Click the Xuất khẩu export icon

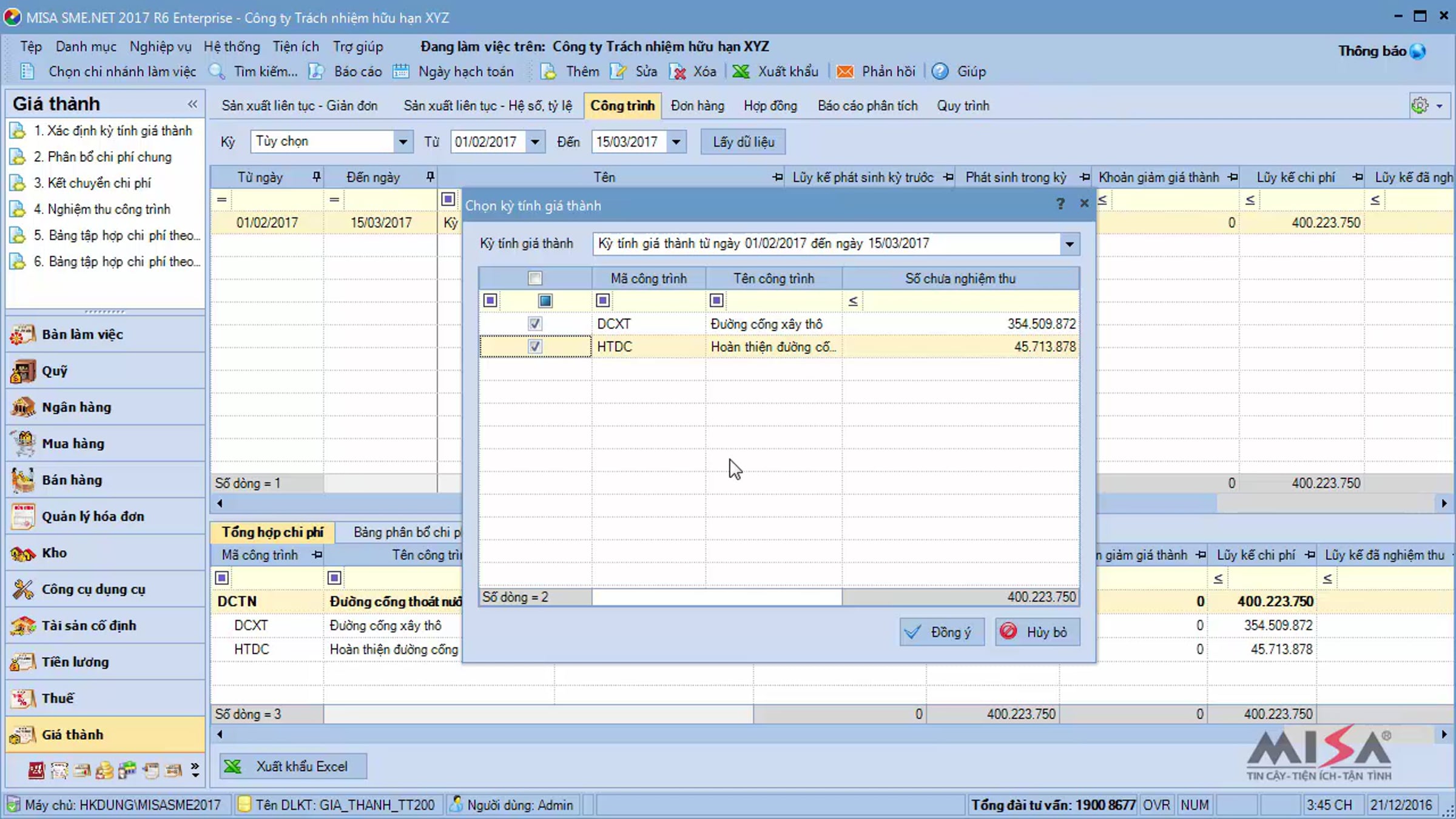741,72
